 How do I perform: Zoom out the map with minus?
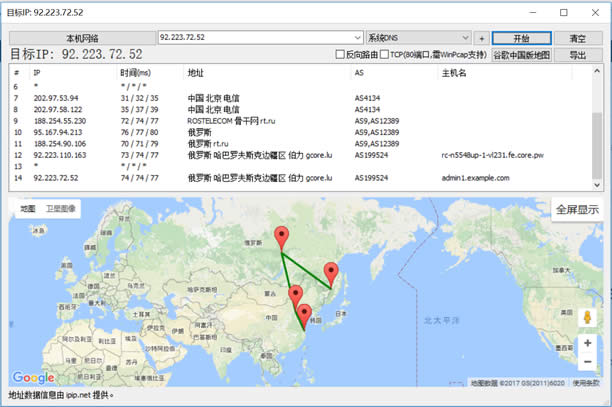coord(587,362)
